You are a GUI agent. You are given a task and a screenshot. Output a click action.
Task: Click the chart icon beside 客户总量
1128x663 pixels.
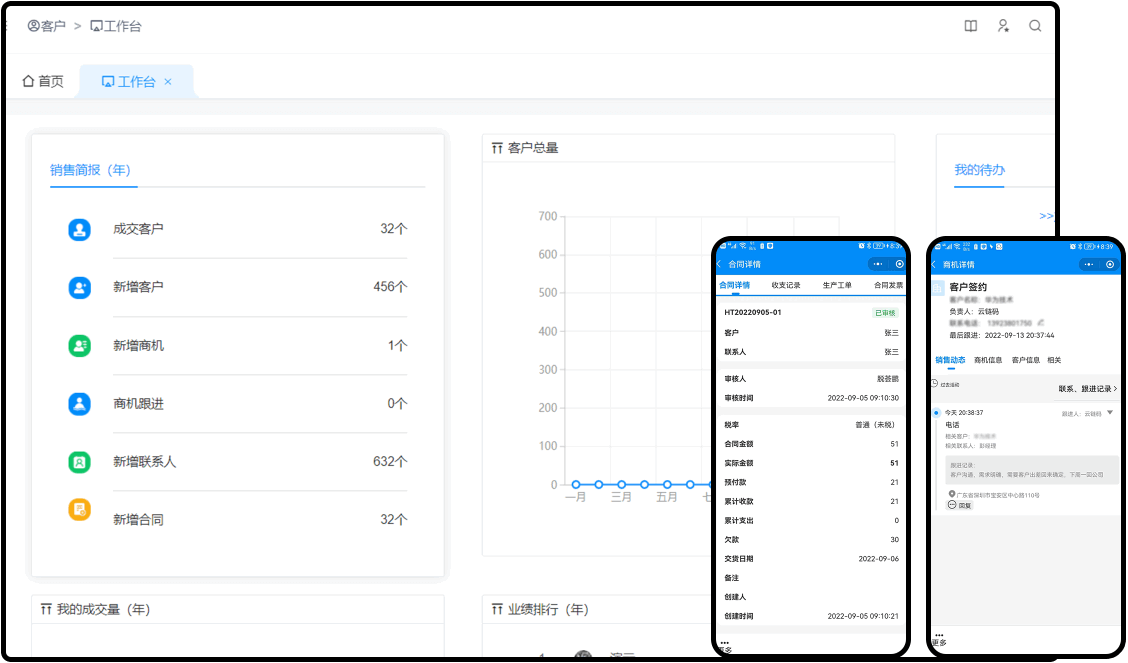click(x=497, y=148)
